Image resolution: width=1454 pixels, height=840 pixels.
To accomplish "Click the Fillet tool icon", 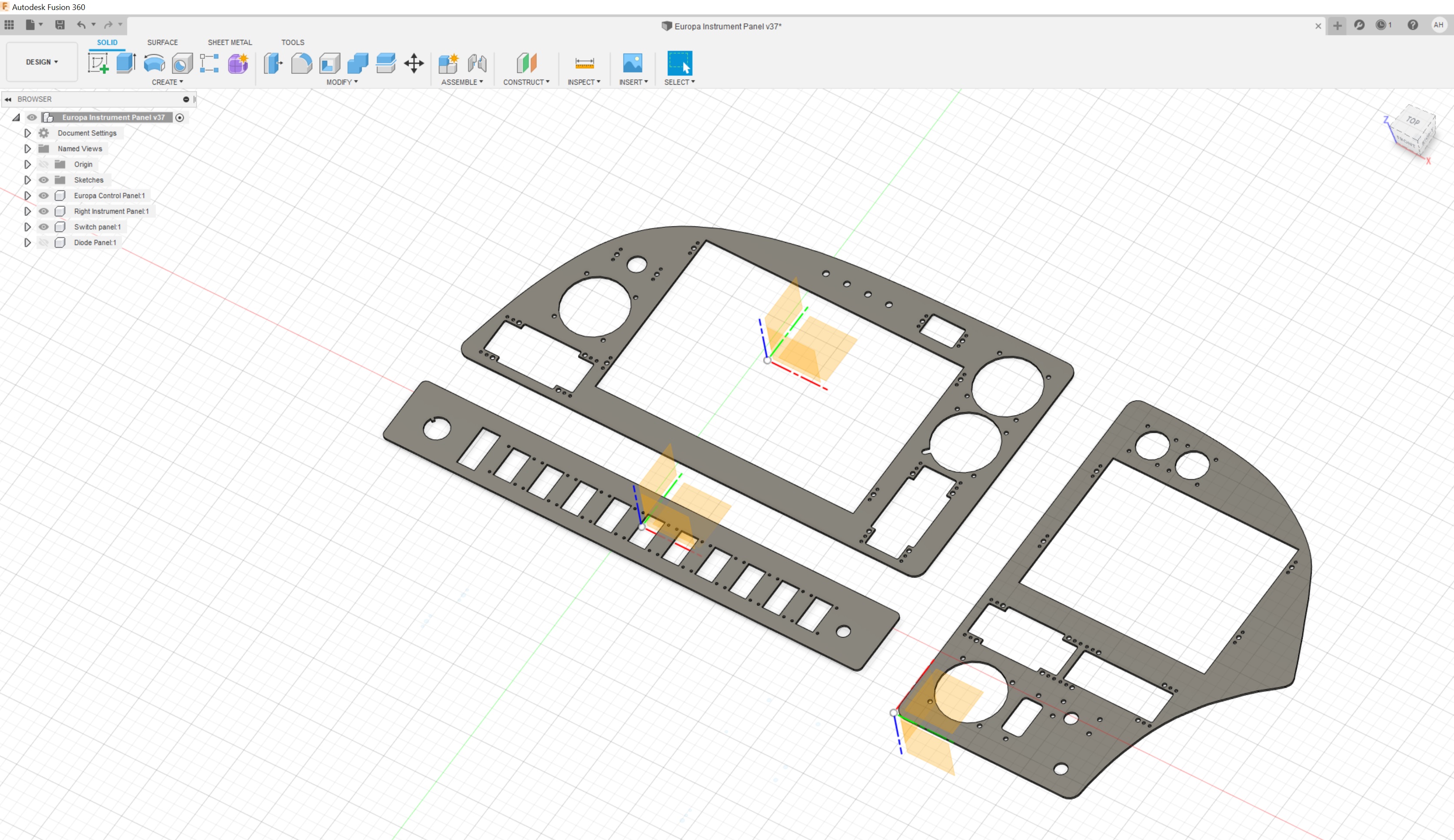I will (301, 63).
